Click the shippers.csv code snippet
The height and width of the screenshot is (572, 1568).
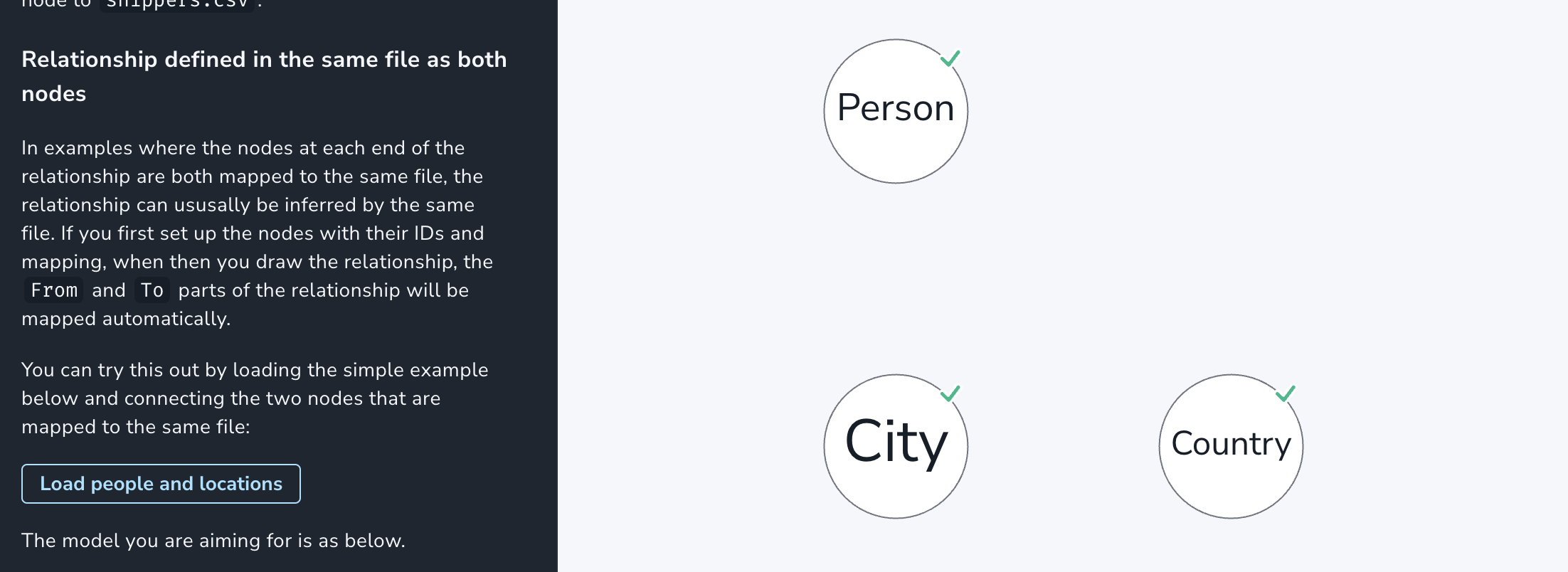click(x=176, y=4)
